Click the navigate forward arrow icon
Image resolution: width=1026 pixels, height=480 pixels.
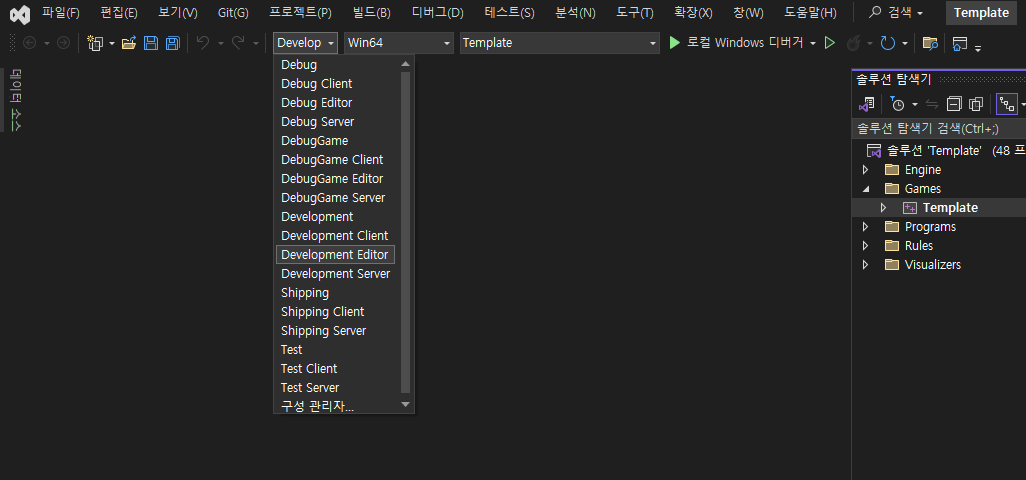[x=63, y=43]
